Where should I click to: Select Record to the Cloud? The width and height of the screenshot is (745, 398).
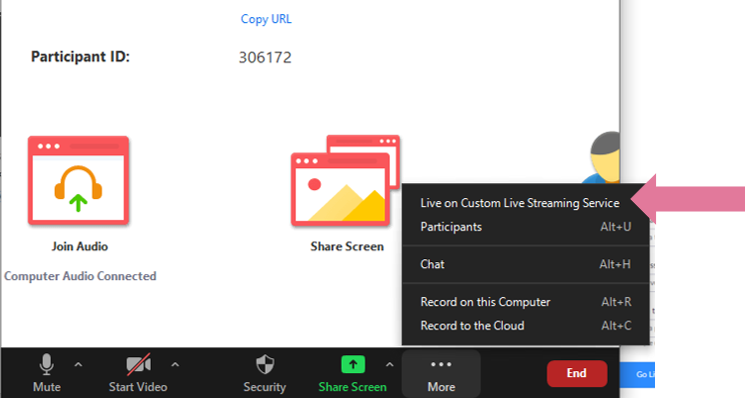[525, 326]
